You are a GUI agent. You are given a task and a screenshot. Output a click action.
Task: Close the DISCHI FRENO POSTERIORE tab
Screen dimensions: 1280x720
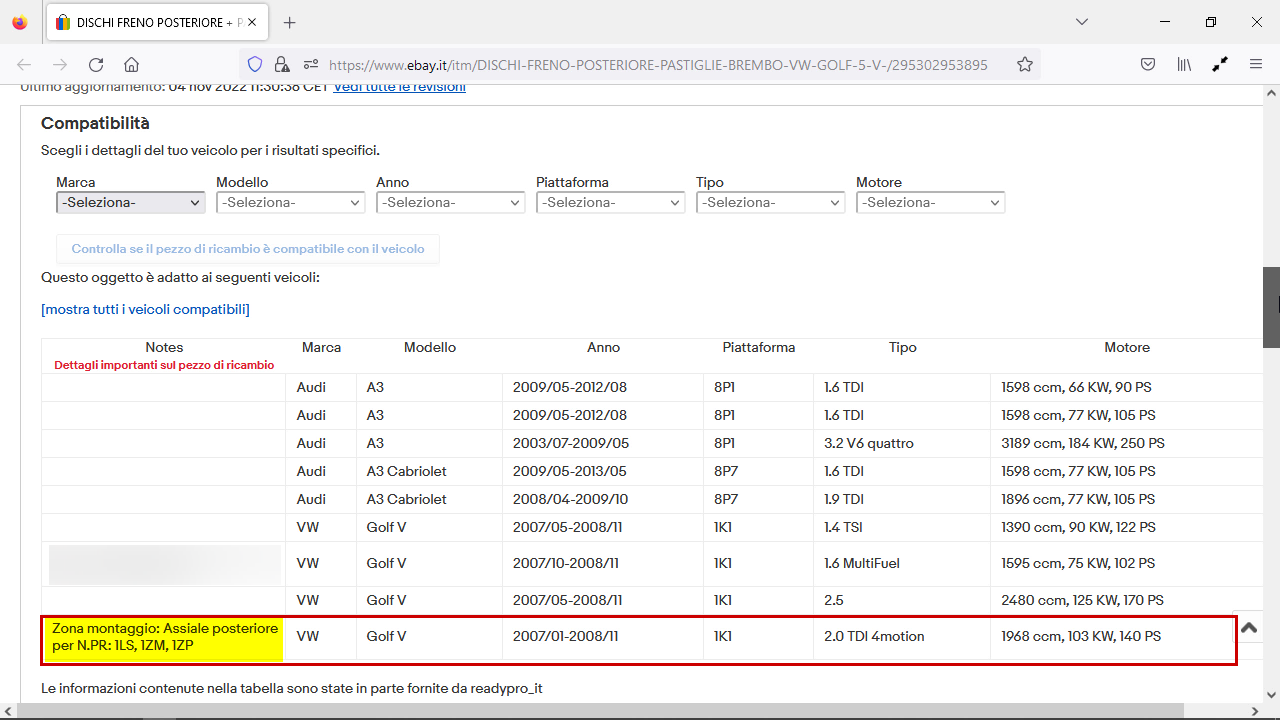[252, 22]
